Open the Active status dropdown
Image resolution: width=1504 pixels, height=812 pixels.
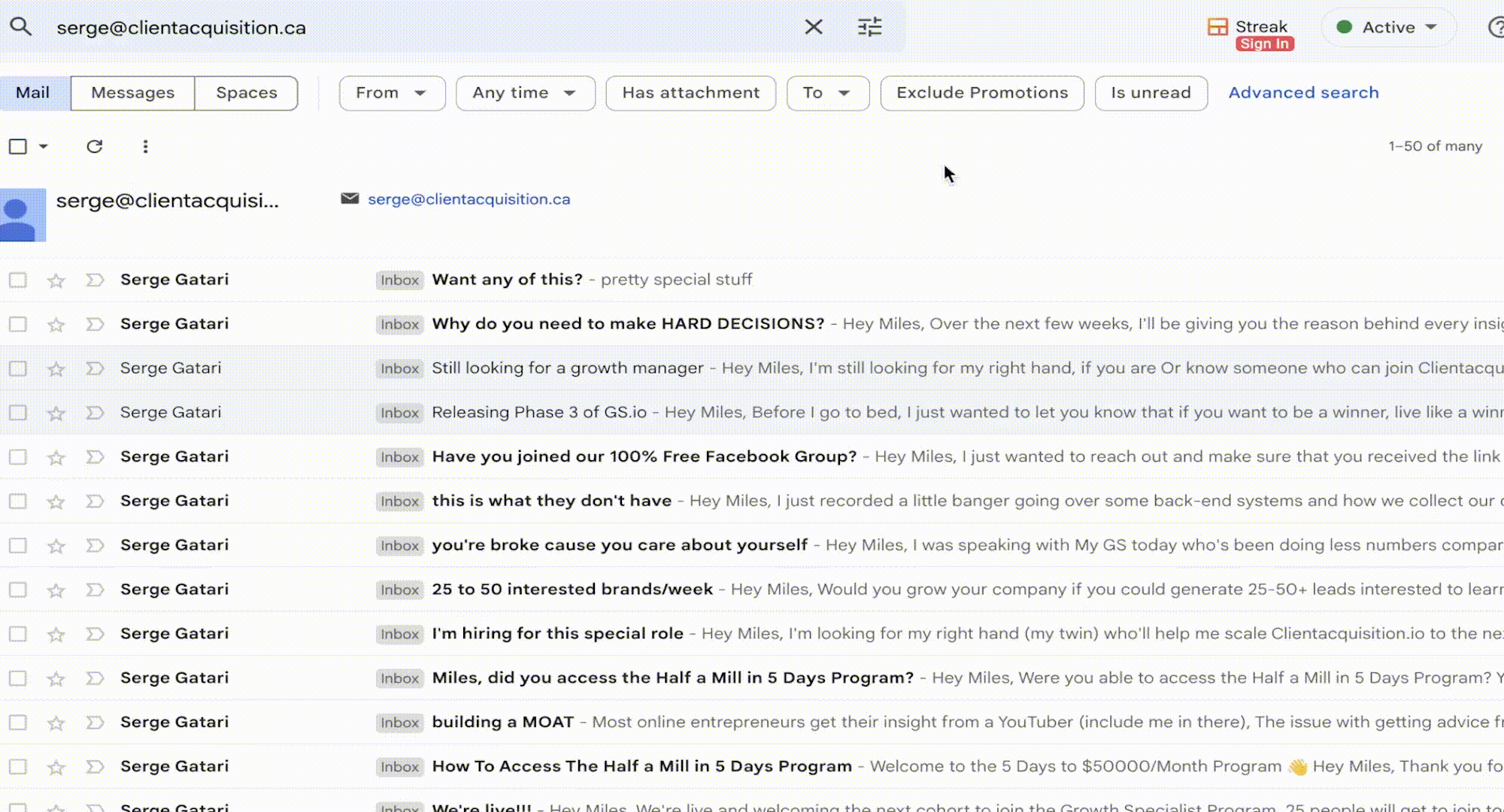click(x=1388, y=27)
